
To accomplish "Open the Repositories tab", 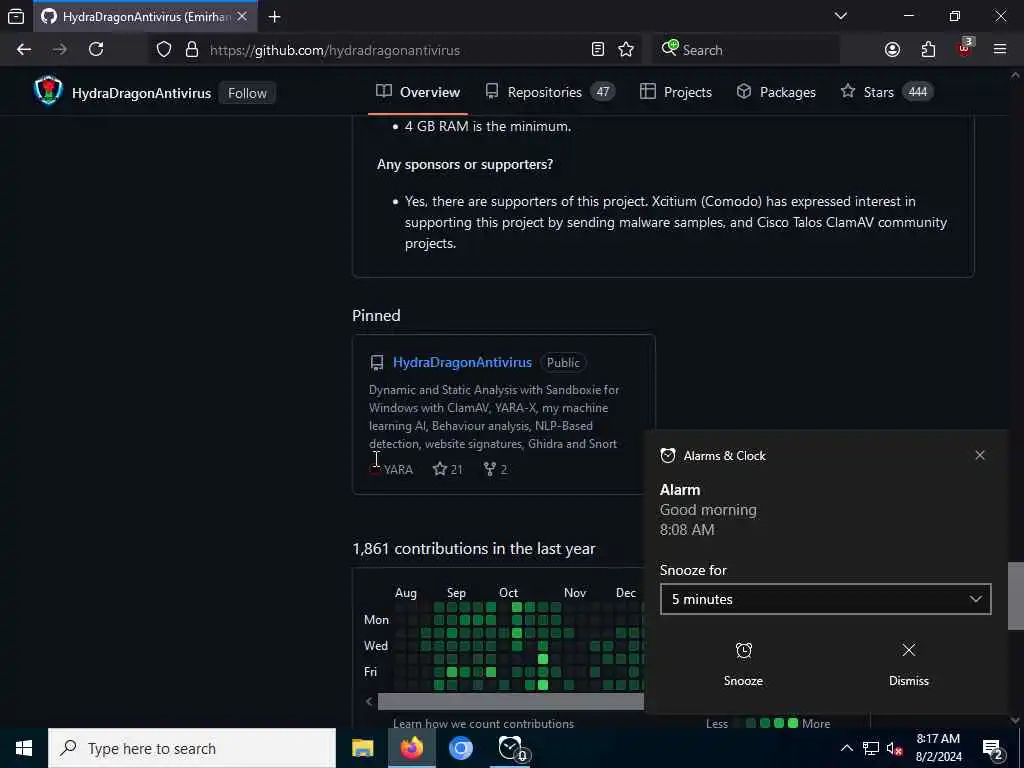I will coord(549,92).
